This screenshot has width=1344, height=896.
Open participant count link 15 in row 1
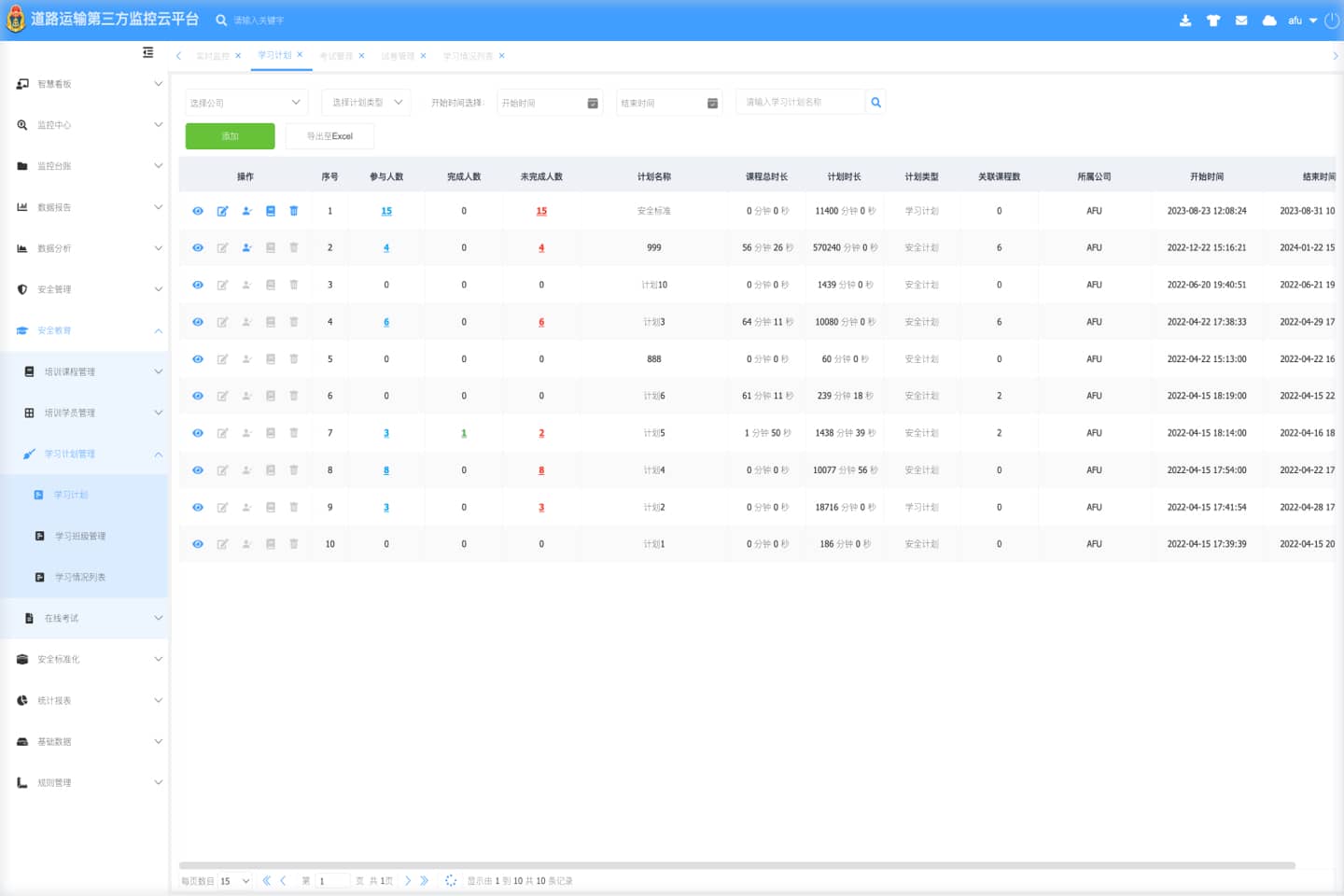(386, 211)
